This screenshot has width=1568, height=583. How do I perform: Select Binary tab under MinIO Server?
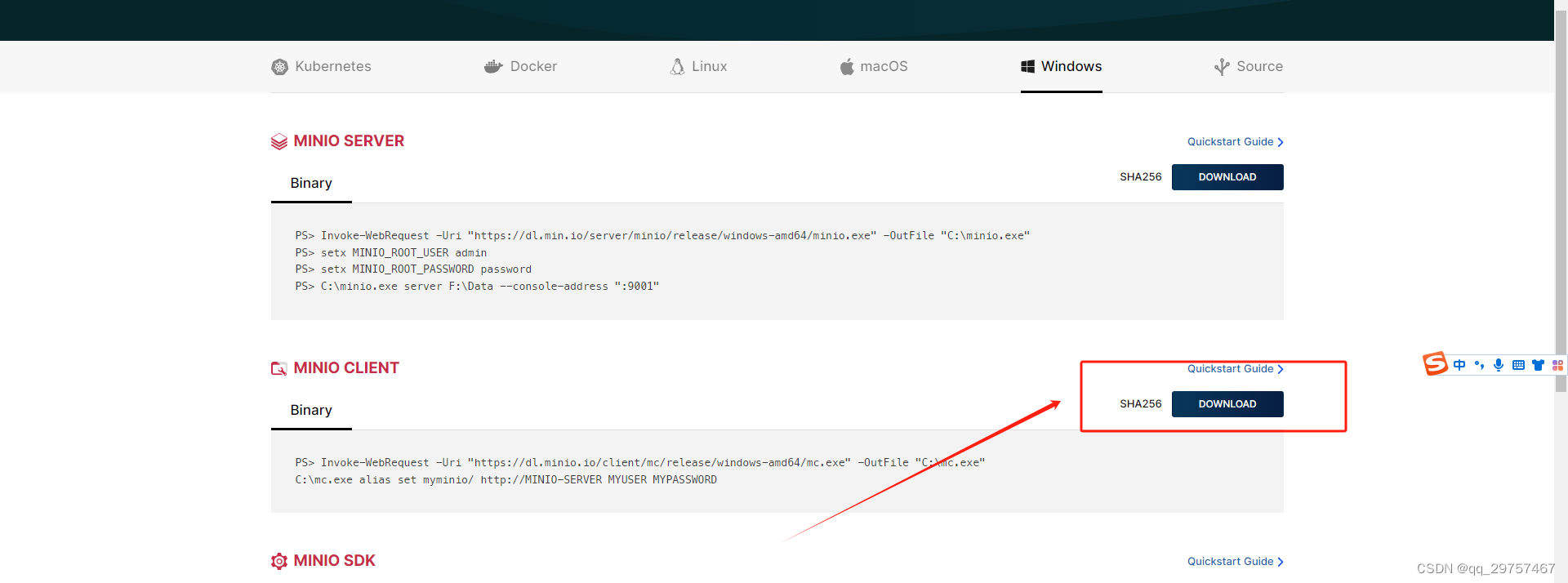[x=311, y=184]
